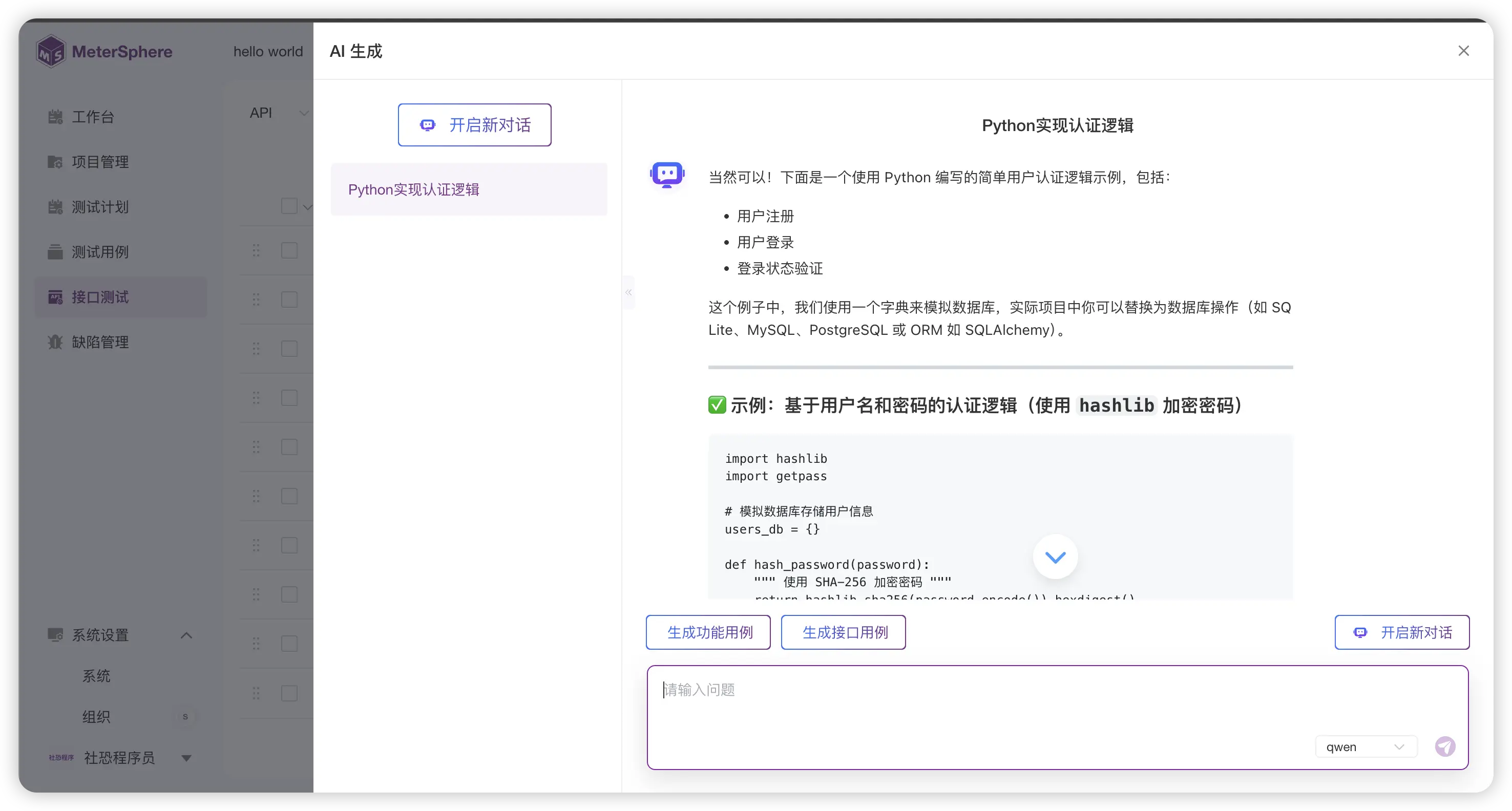Screen dimensions: 1512x811
Task: Click the S badge beside 组织
Action: (x=185, y=716)
